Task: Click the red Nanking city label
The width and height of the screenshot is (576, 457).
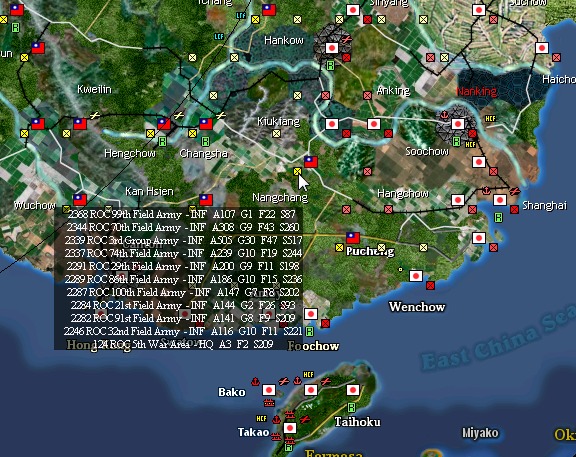Action: click(476, 91)
